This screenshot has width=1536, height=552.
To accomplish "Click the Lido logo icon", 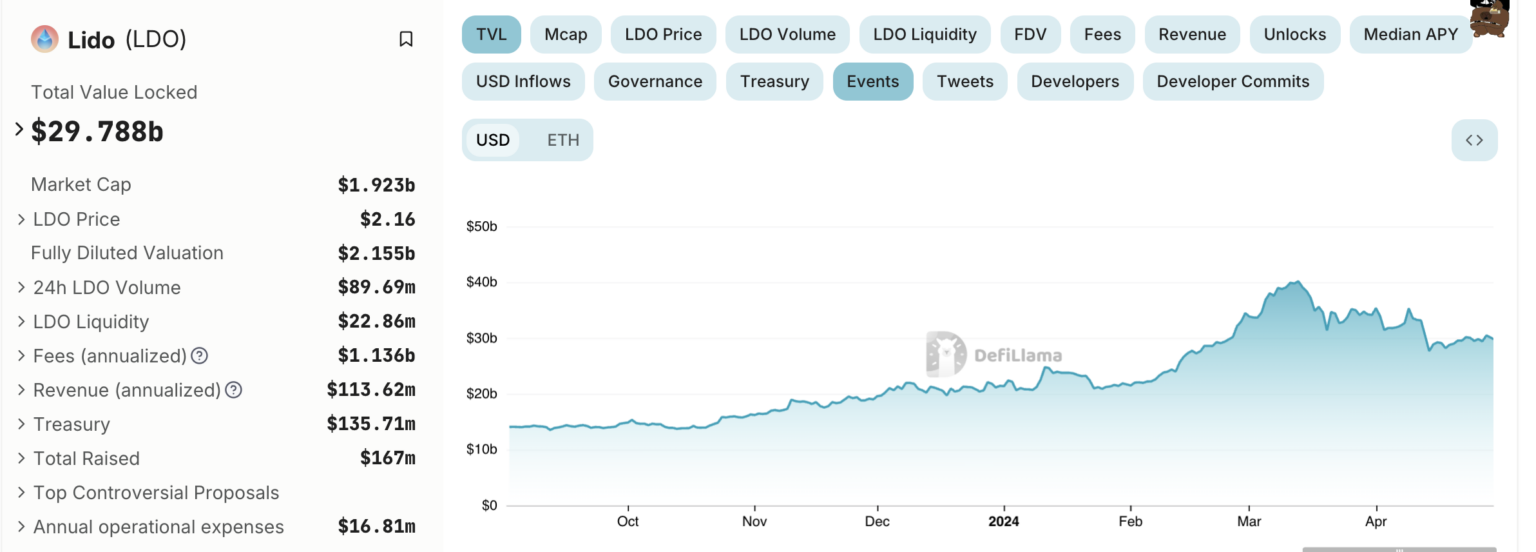I will [45, 39].
